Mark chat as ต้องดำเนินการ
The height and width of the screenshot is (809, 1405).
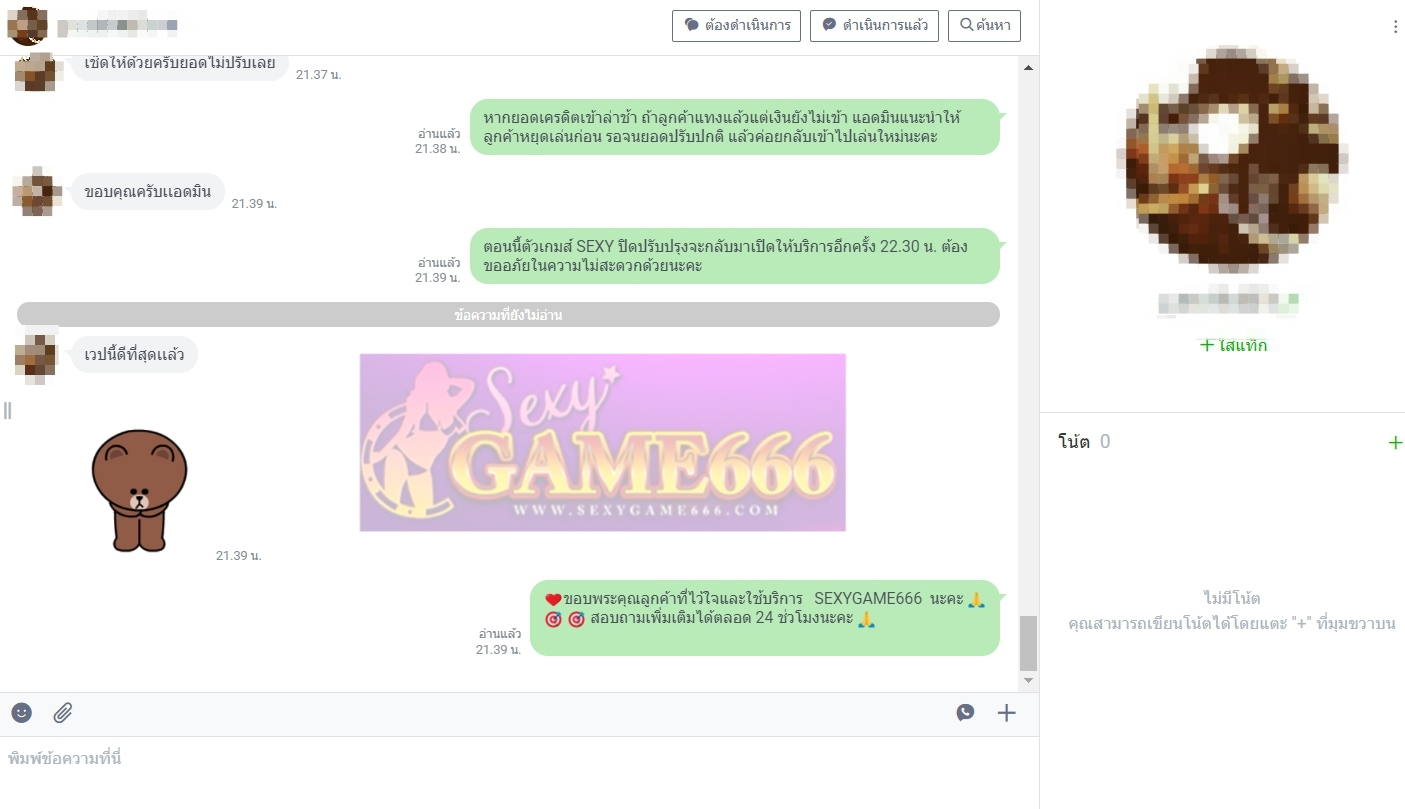tap(737, 26)
